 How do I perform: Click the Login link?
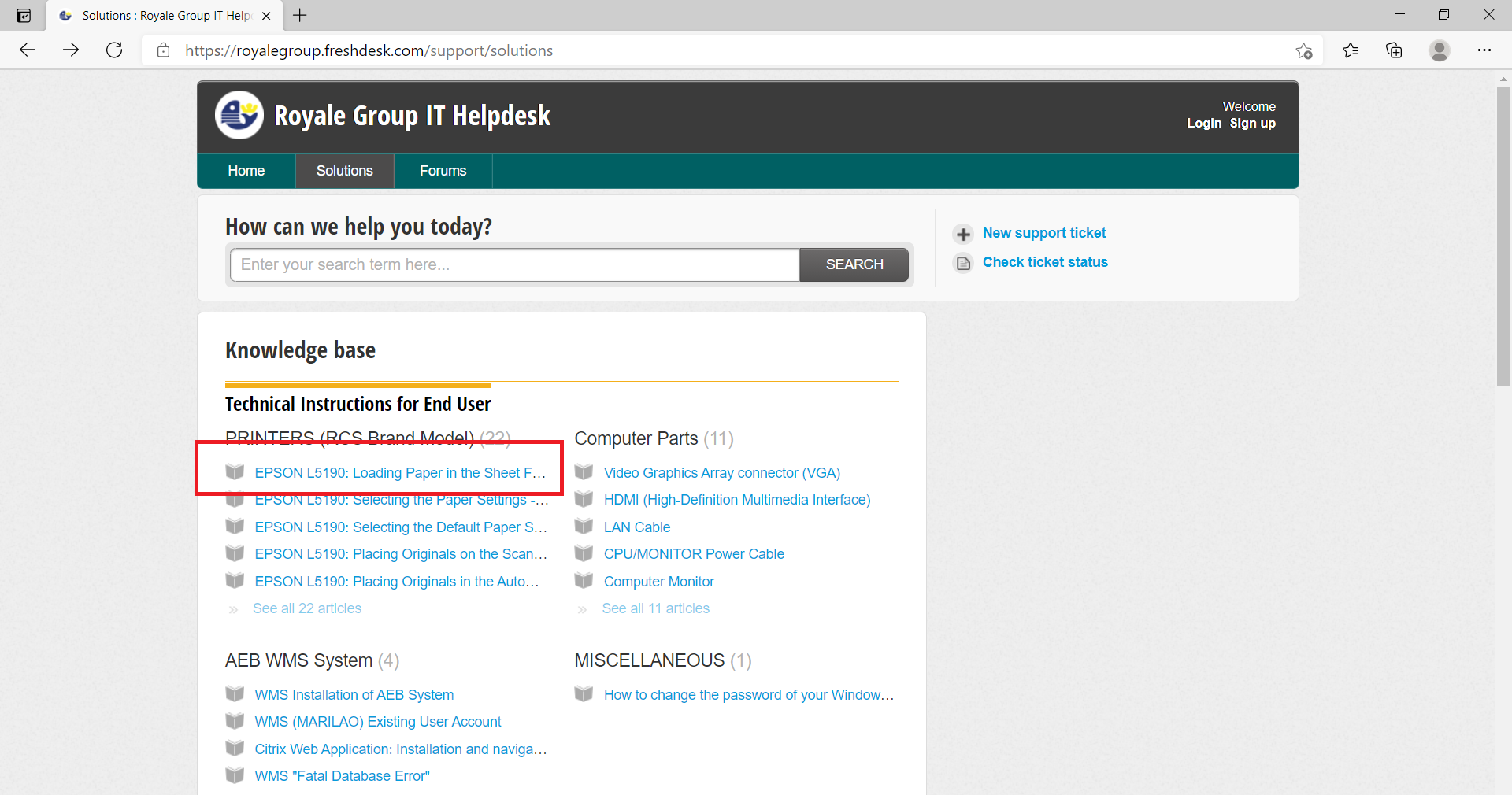click(1204, 123)
